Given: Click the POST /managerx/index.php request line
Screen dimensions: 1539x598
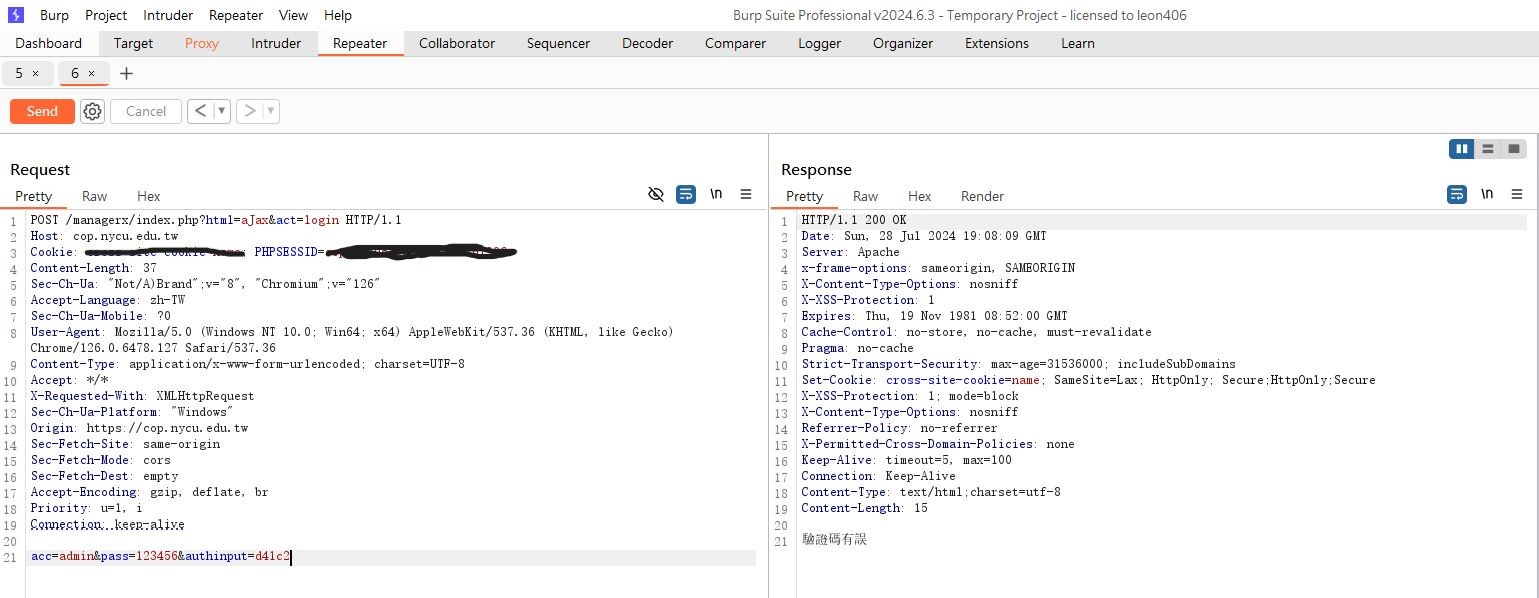Looking at the screenshot, I should [215, 220].
